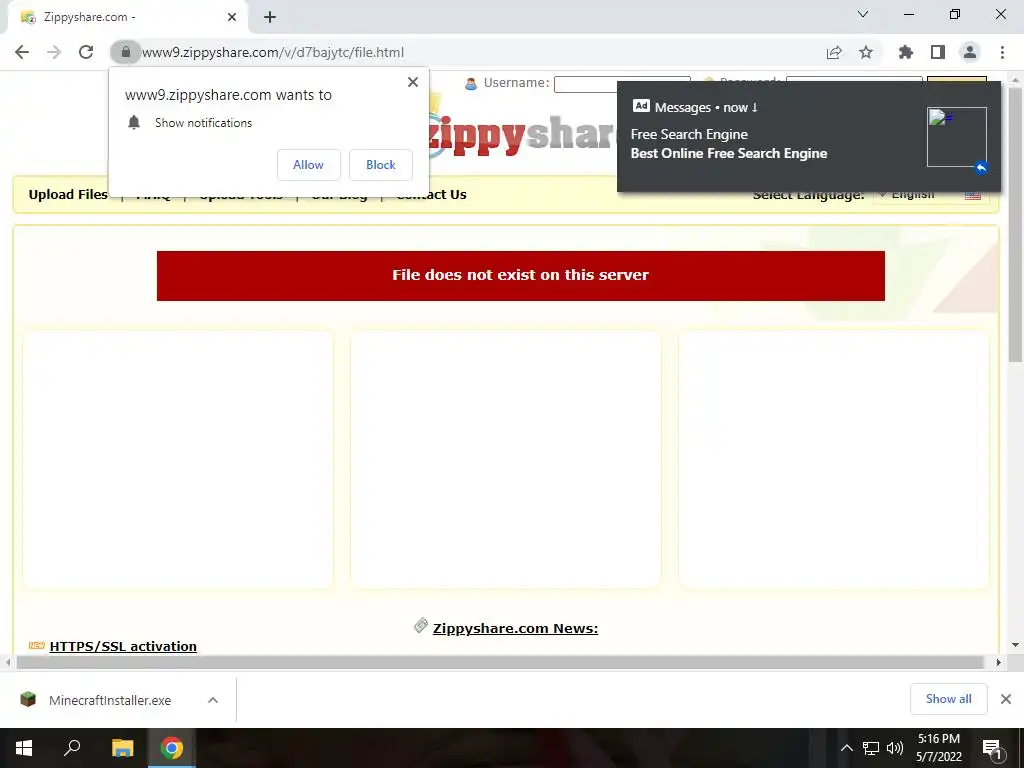Image resolution: width=1024 pixels, height=768 pixels.
Task: Click the horizontal scroll right arrow
Action: point(998,662)
